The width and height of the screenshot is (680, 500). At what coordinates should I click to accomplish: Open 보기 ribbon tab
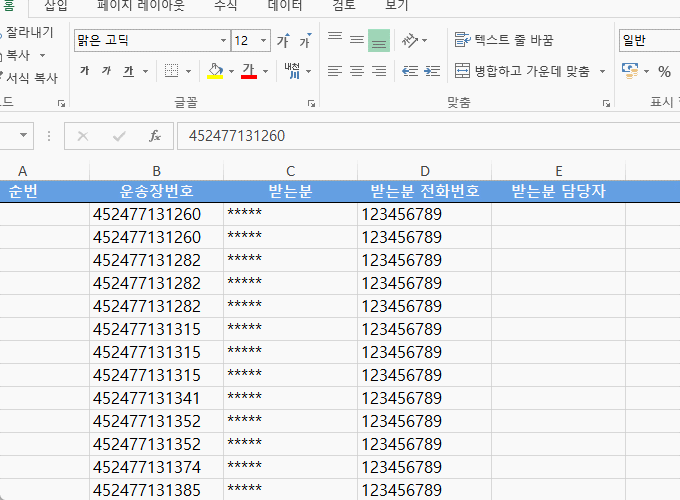[396, 5]
